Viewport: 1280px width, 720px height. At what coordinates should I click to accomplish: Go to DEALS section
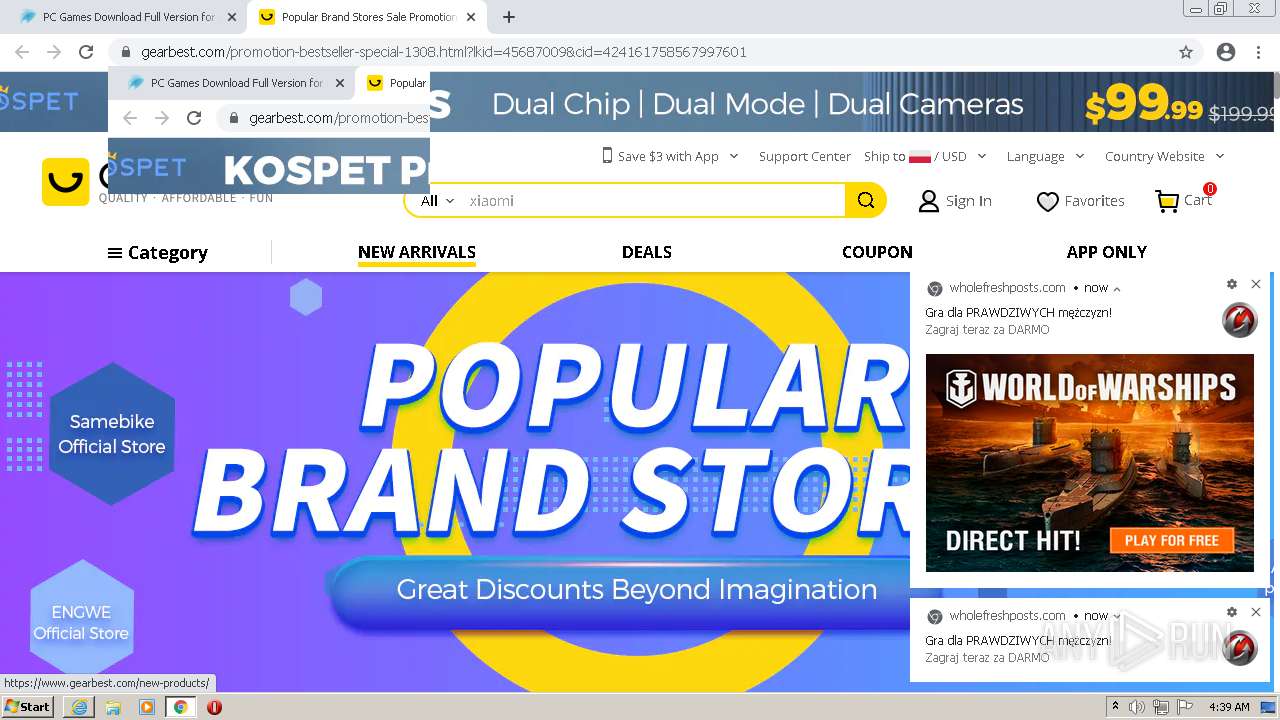click(647, 252)
